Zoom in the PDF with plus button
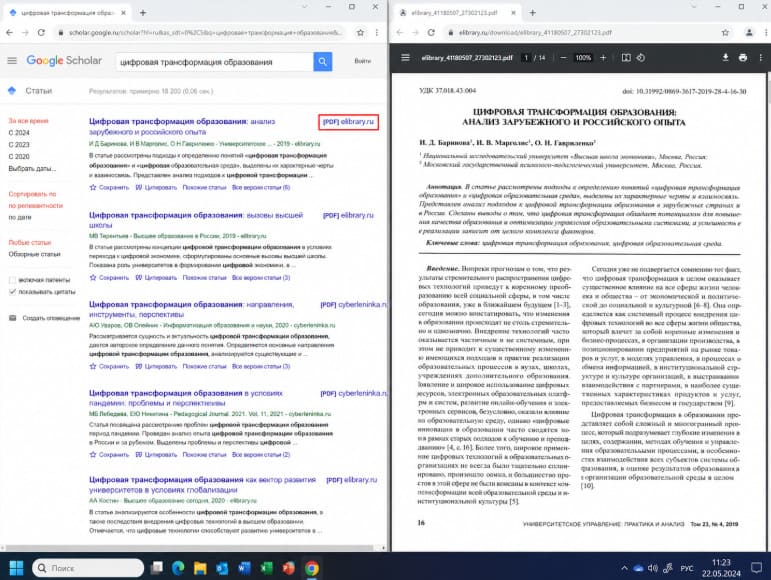The width and height of the screenshot is (771, 580). tap(603, 58)
